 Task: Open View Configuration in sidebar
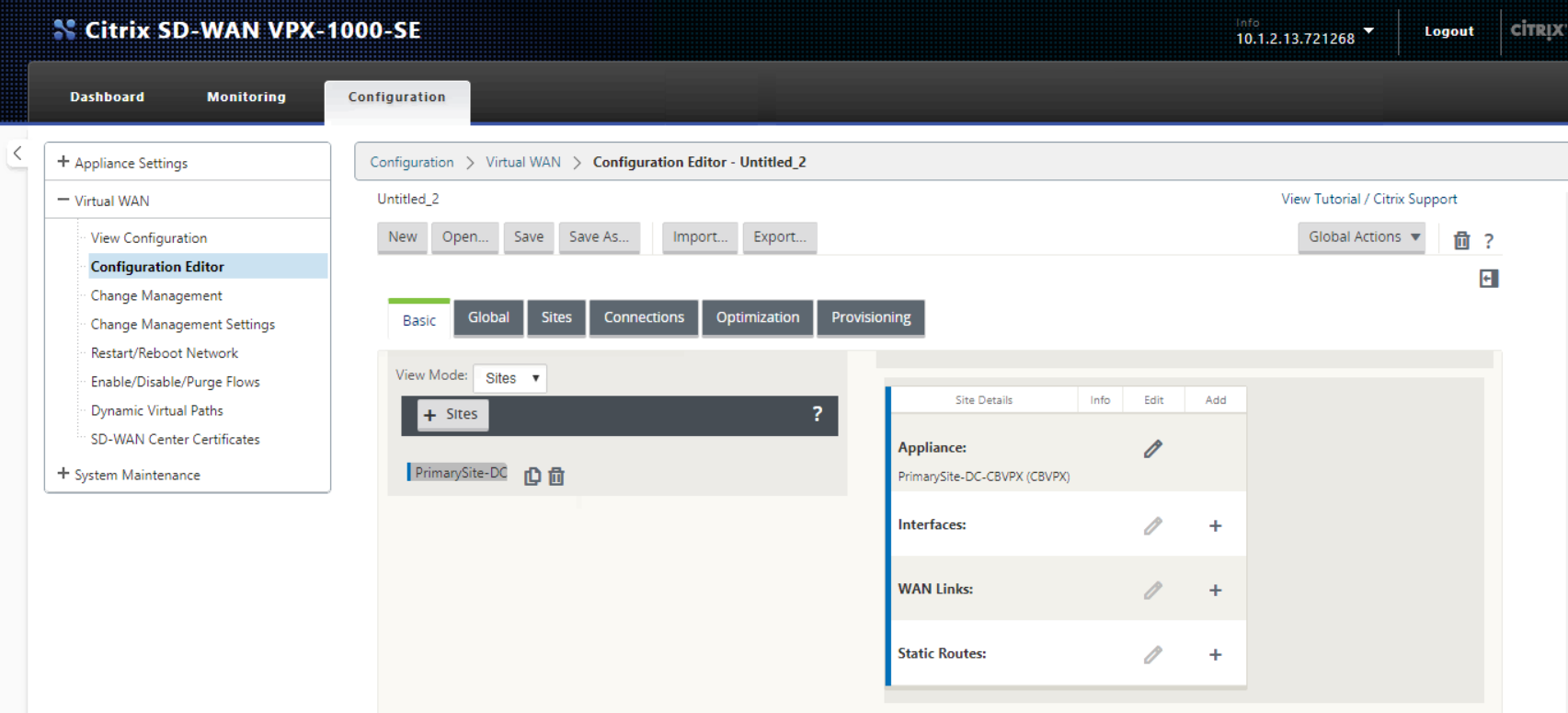tap(149, 238)
